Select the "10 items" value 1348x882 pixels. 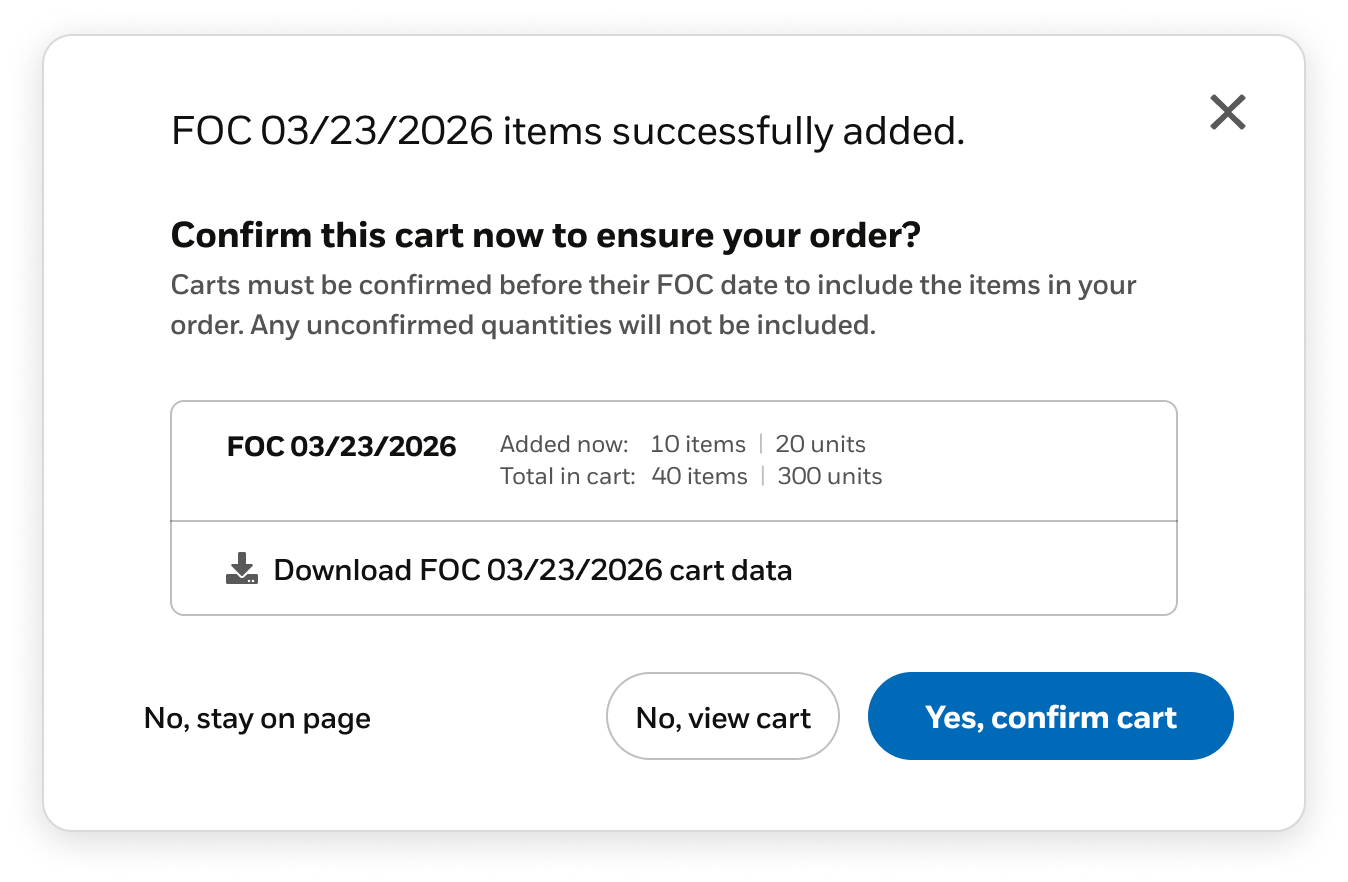point(697,444)
